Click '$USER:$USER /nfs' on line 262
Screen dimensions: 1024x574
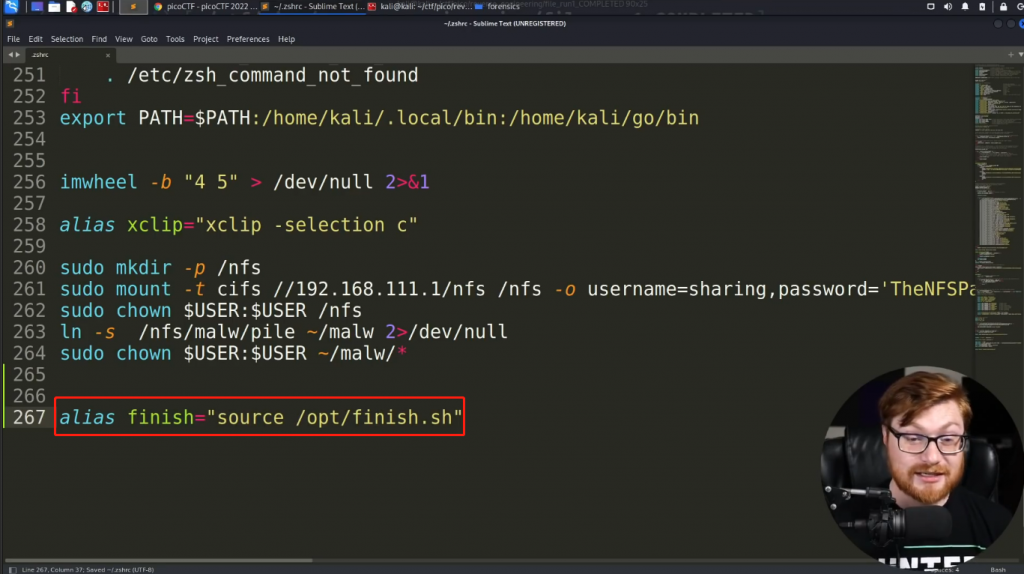click(273, 311)
